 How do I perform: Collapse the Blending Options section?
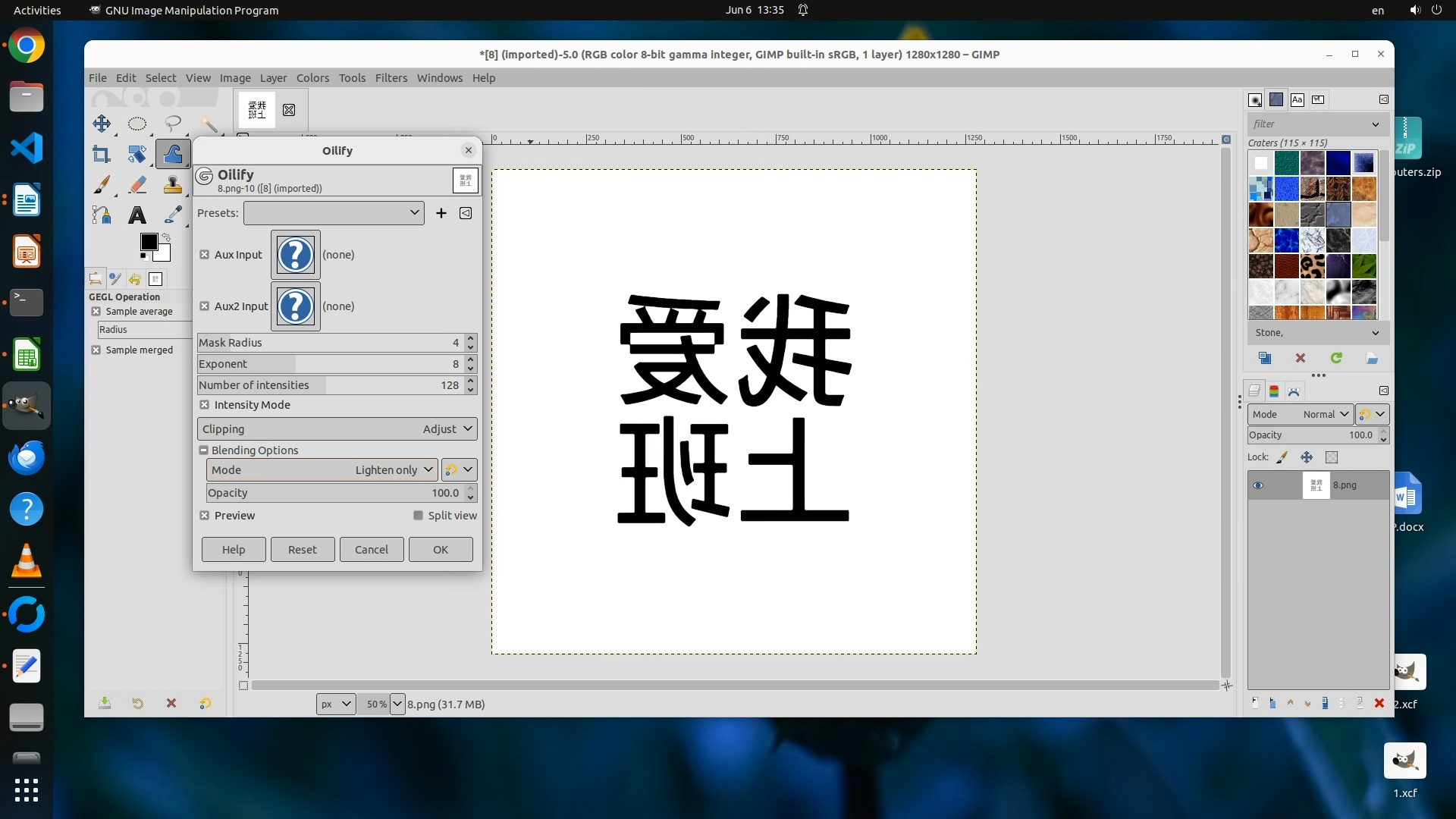203,450
